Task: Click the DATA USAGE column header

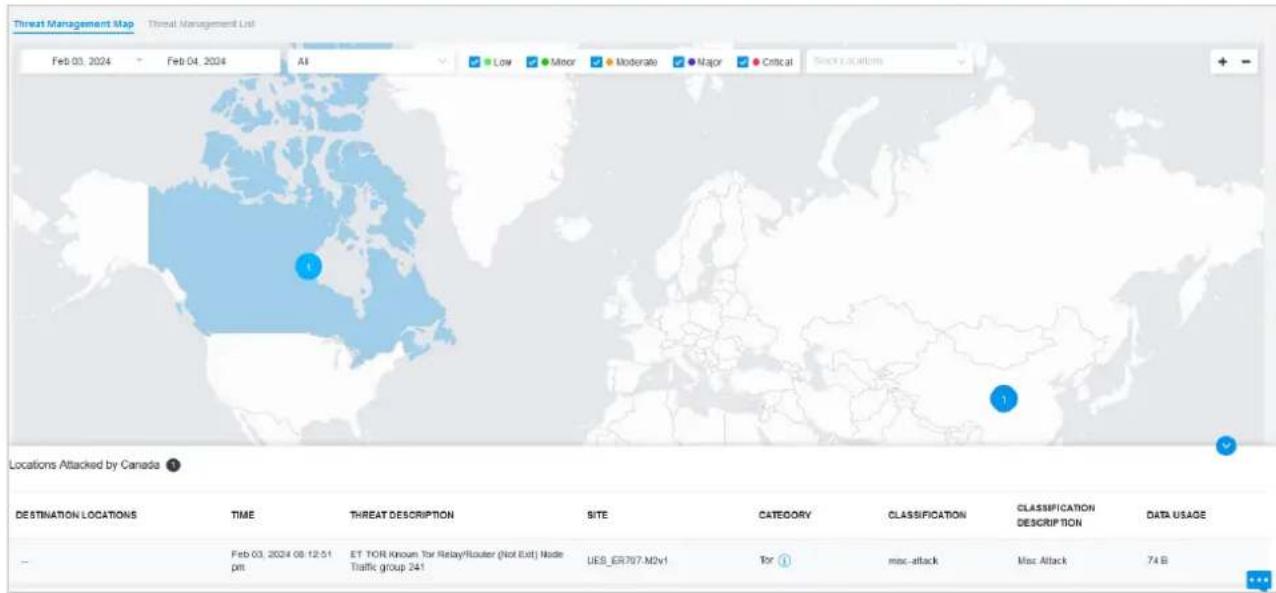Action: click(1176, 515)
